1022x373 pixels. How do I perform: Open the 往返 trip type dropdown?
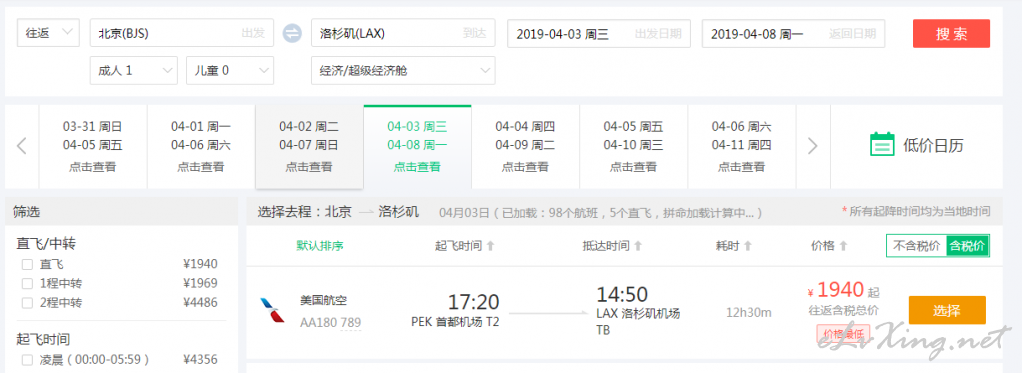[49, 33]
